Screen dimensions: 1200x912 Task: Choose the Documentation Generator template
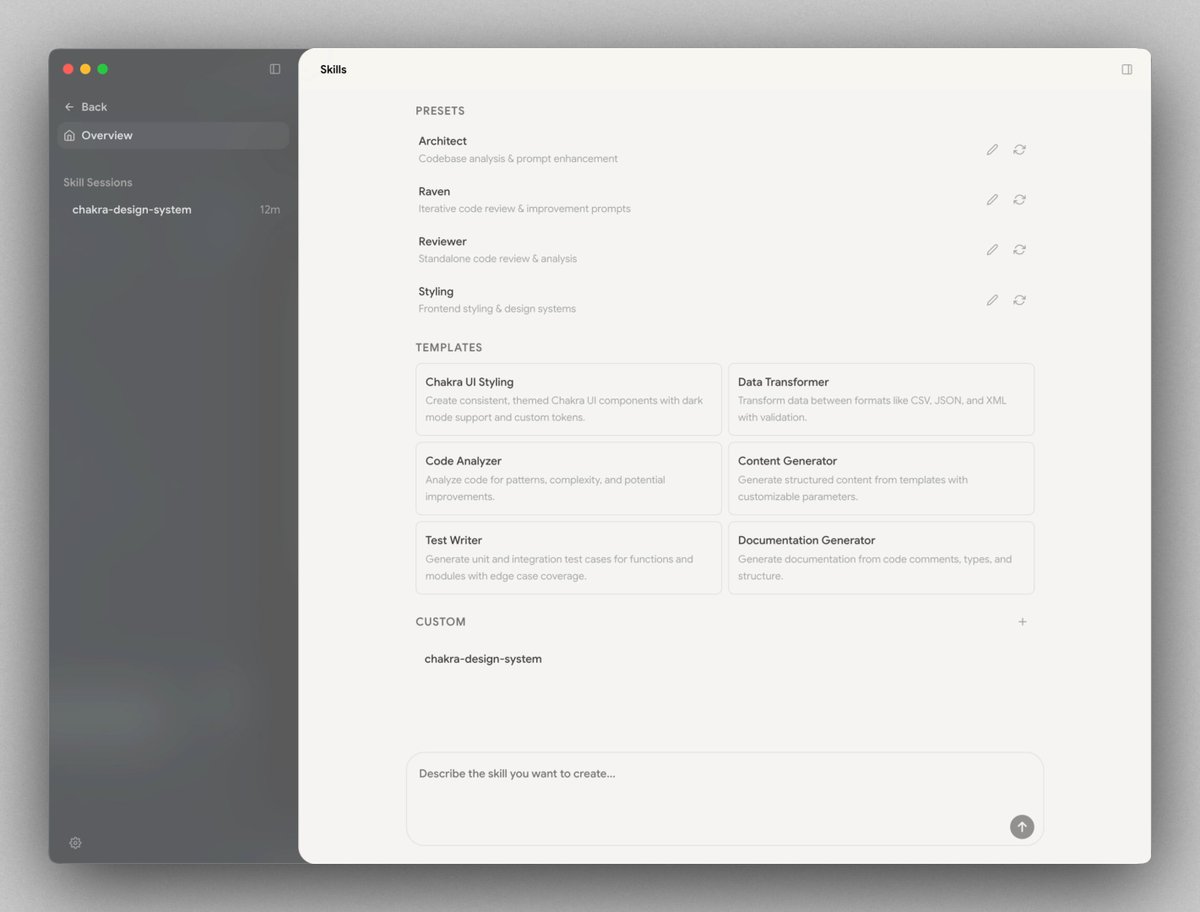[x=881, y=558]
